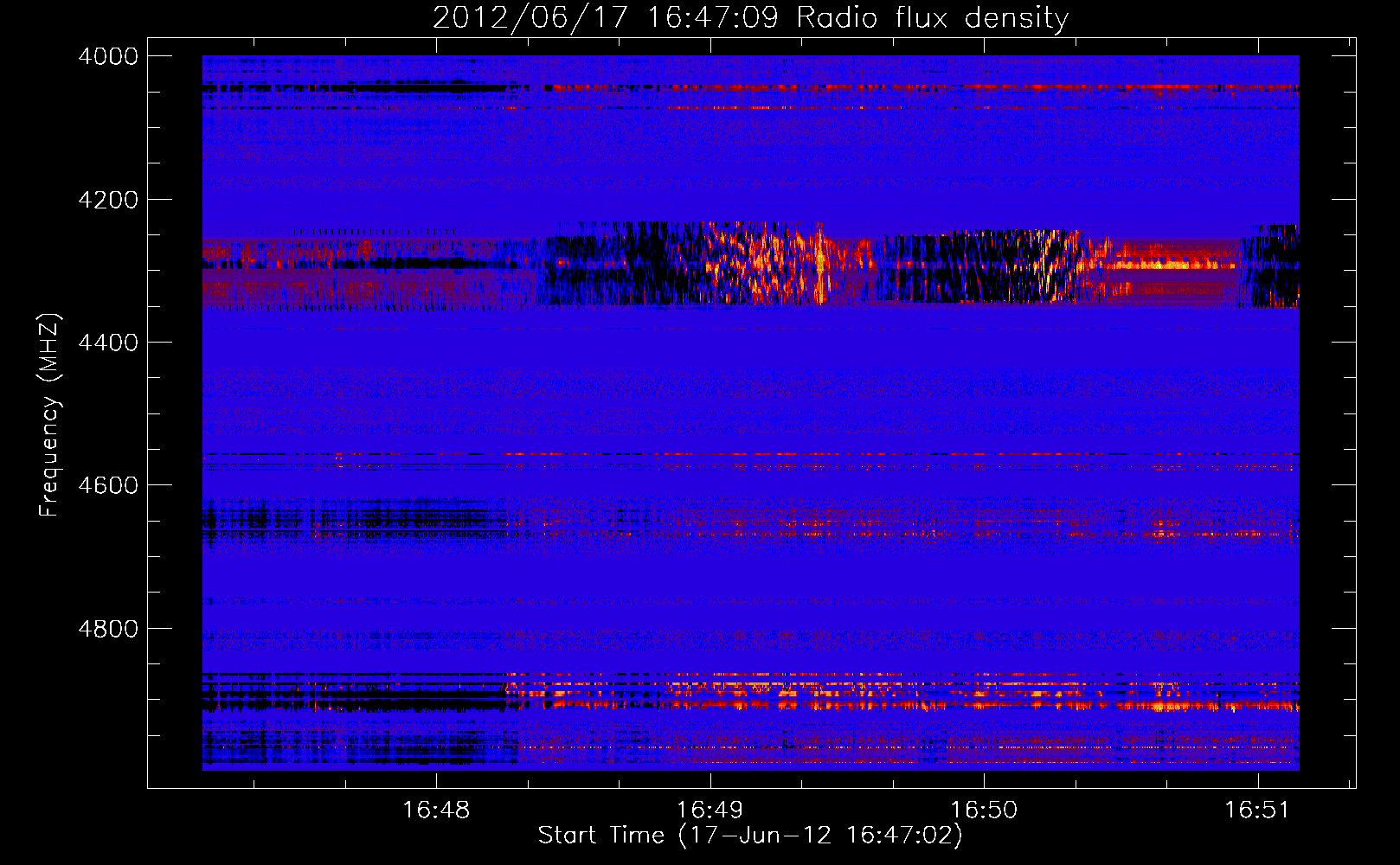Click the 16:49 time tick label

point(710,811)
